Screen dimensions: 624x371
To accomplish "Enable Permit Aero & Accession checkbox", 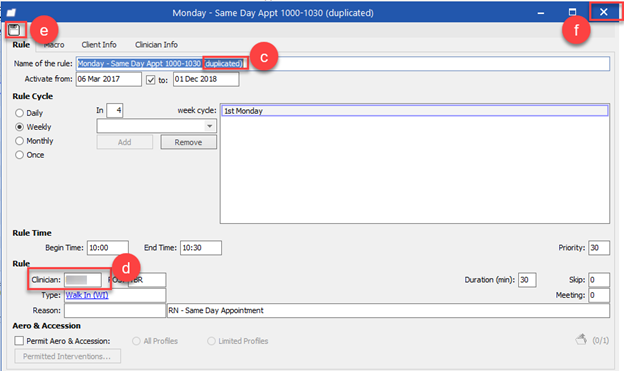I will [x=19, y=341].
